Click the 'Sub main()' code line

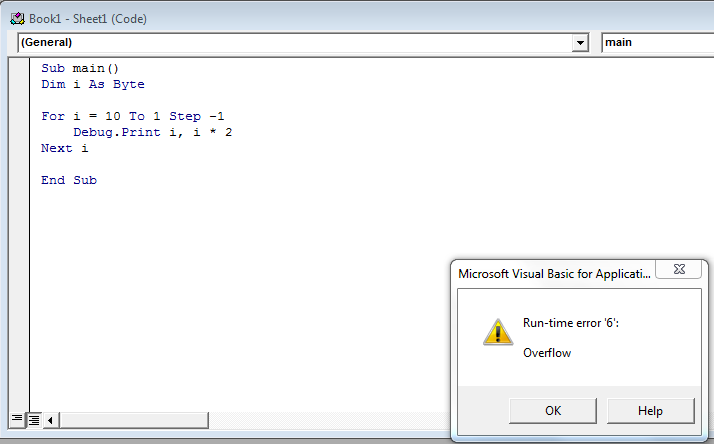[x=80, y=68]
